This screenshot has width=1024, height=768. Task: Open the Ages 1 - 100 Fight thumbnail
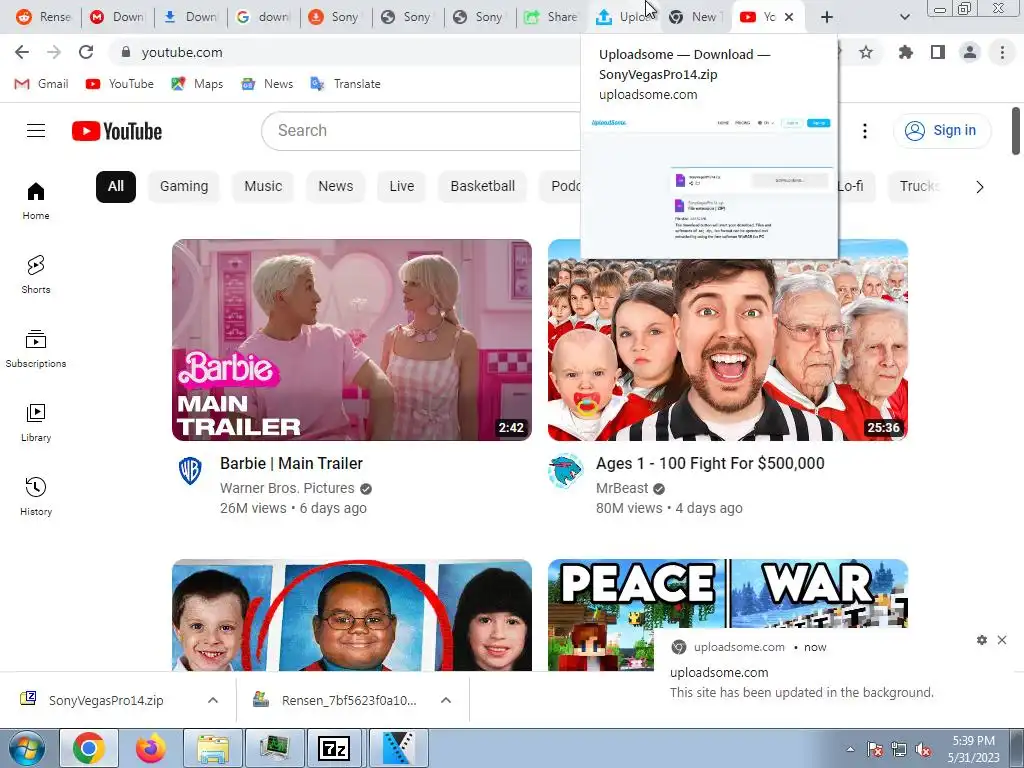pos(728,349)
